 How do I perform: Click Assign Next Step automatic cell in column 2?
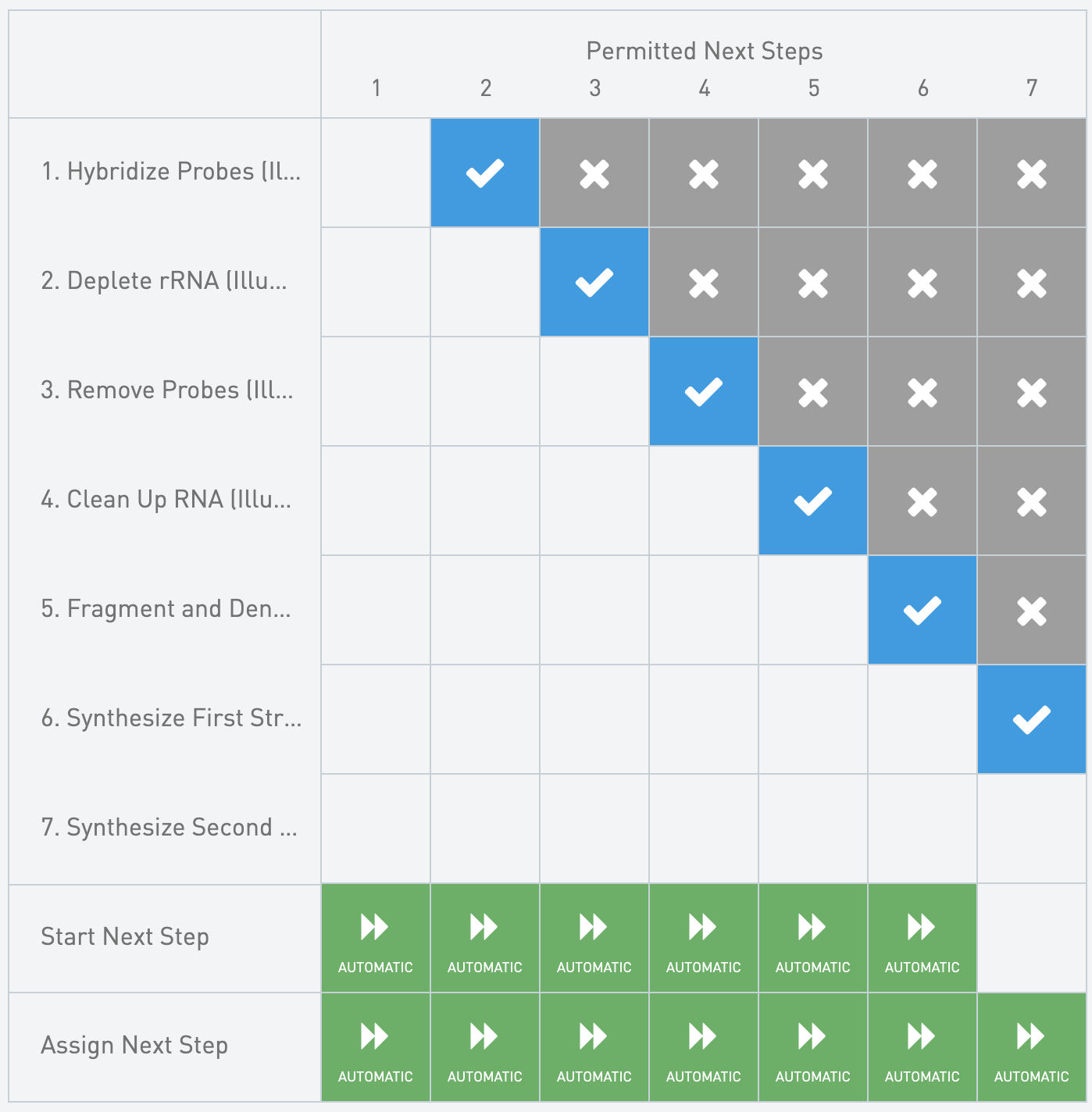[485, 1047]
